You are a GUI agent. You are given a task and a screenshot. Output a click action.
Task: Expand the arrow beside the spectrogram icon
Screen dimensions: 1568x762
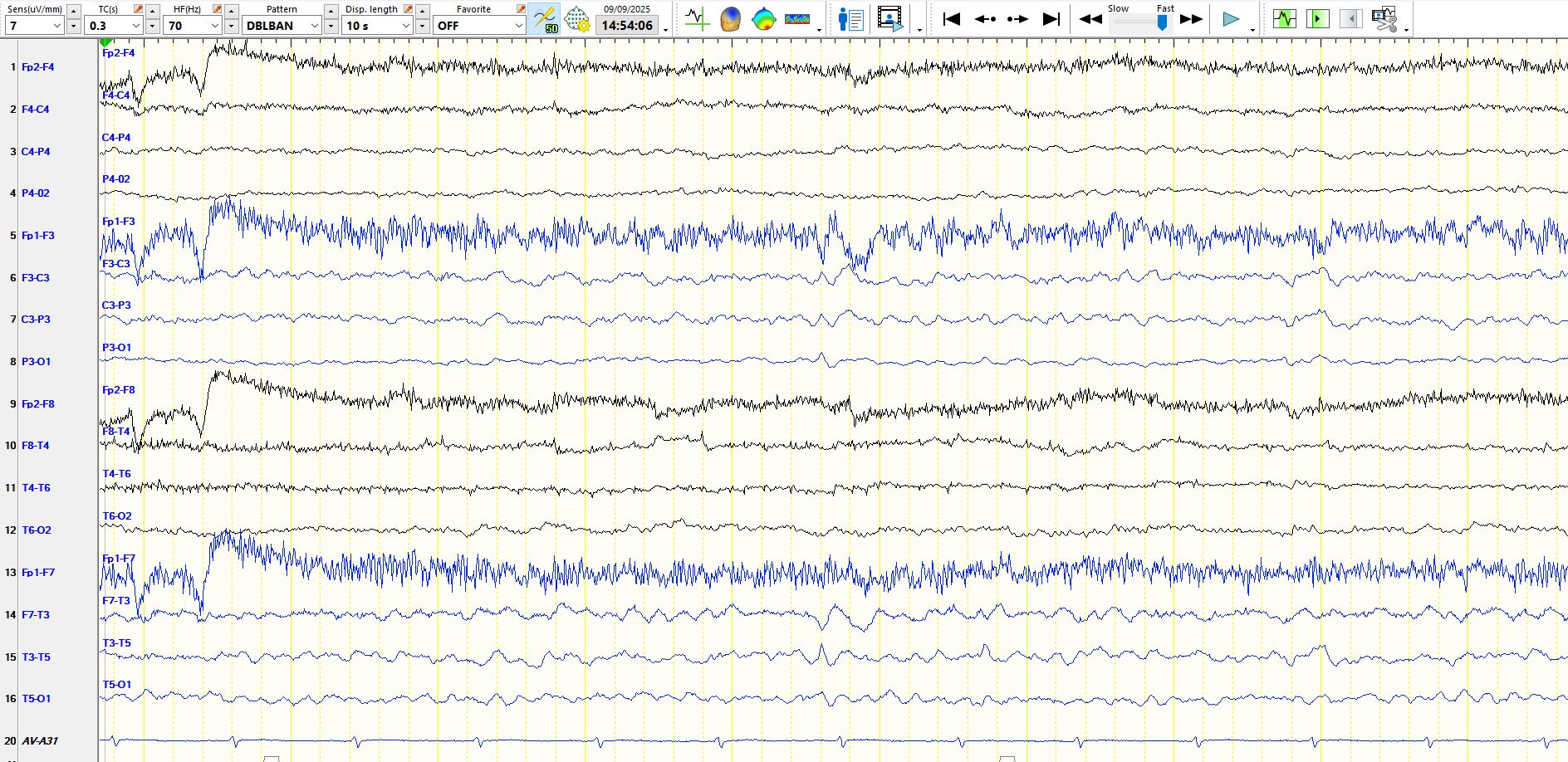820,30
